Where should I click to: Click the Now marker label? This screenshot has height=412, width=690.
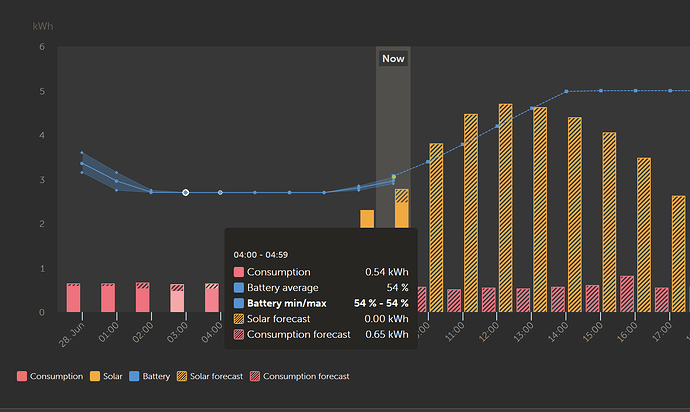pos(393,59)
